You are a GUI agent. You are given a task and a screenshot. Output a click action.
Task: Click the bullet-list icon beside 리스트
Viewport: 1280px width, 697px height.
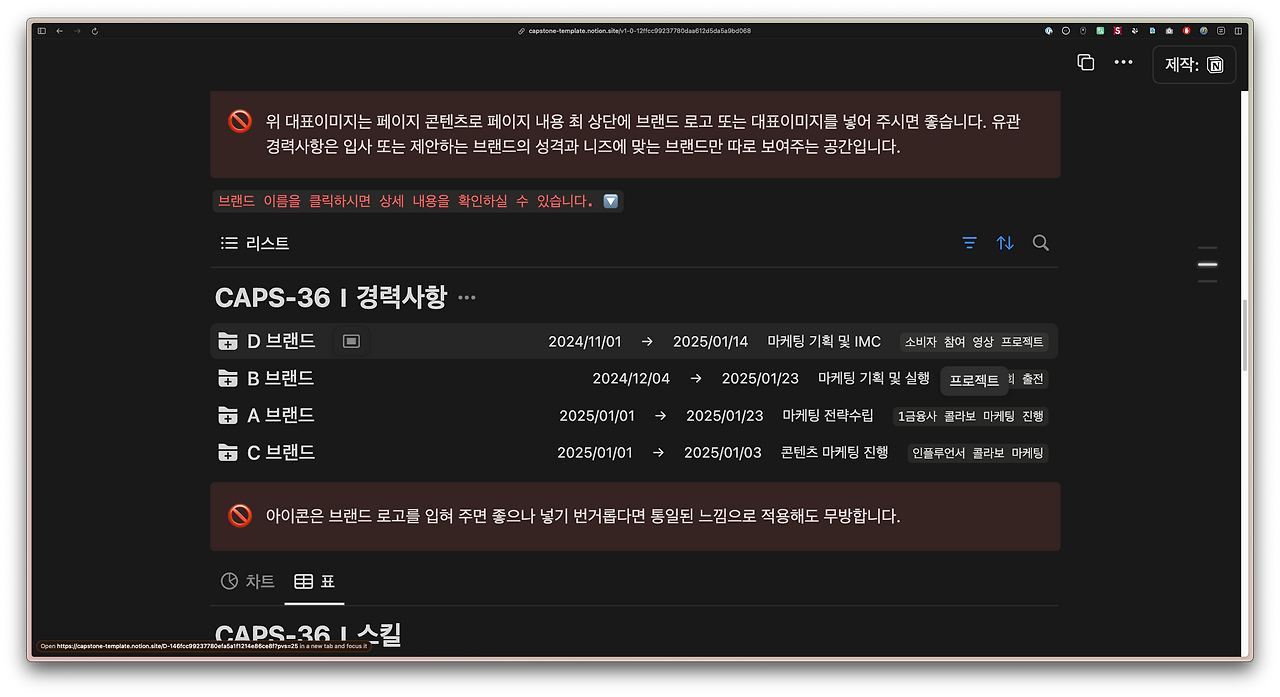coord(228,242)
